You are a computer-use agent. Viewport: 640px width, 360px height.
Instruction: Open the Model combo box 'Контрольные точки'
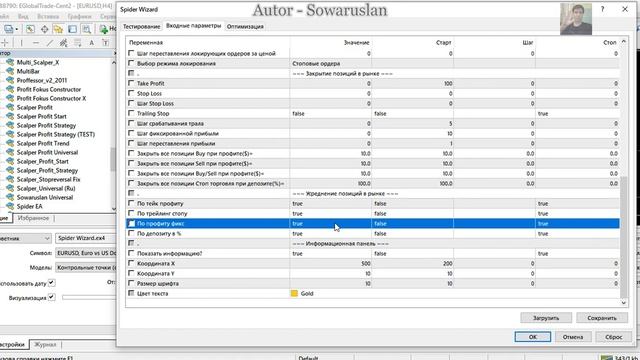click(x=86, y=268)
